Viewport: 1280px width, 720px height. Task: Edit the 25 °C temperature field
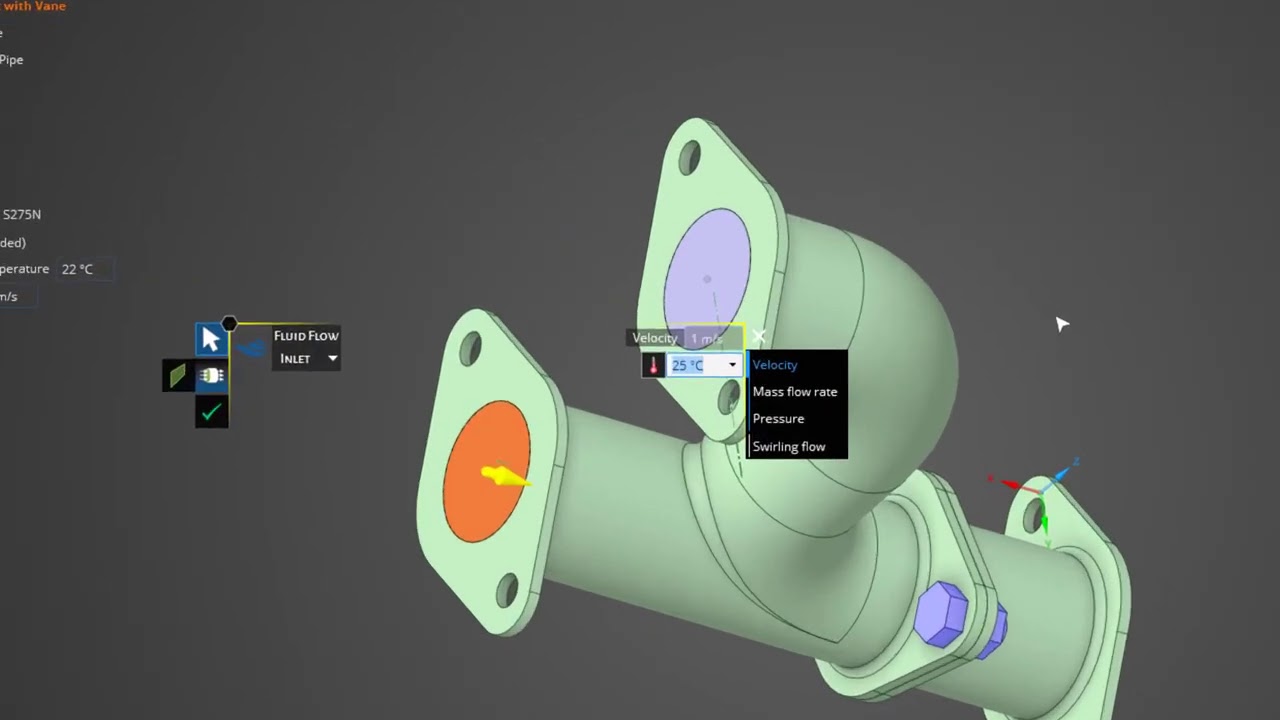coord(704,365)
